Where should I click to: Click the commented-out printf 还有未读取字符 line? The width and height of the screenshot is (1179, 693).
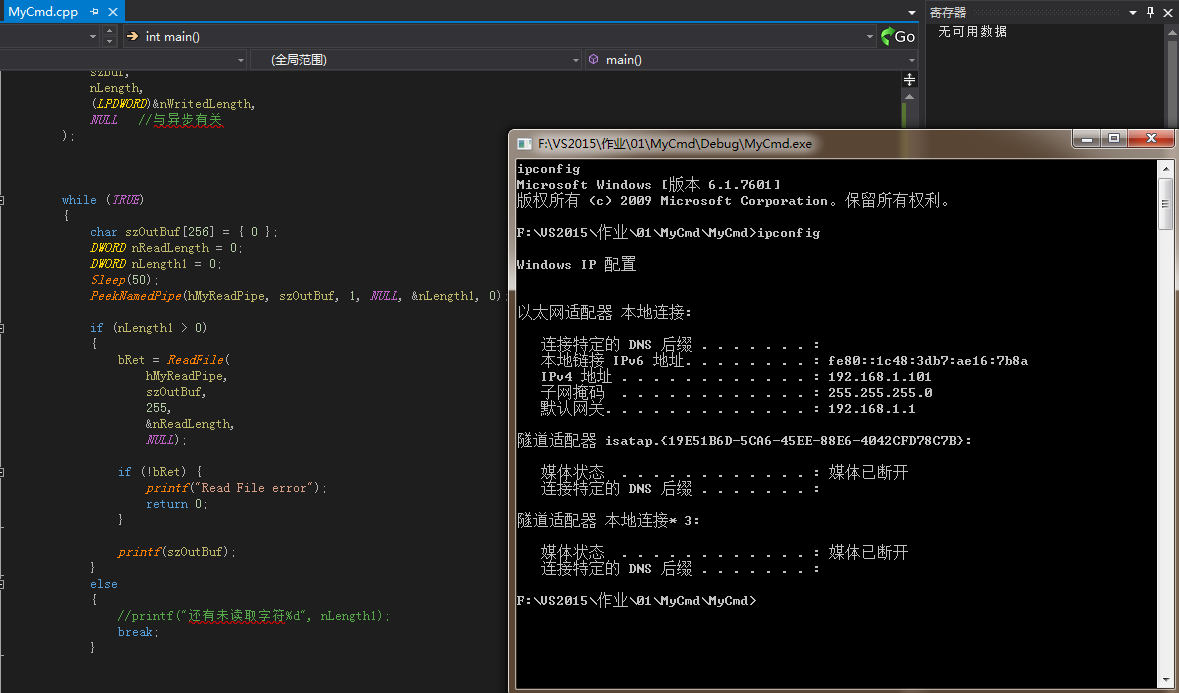(253, 616)
